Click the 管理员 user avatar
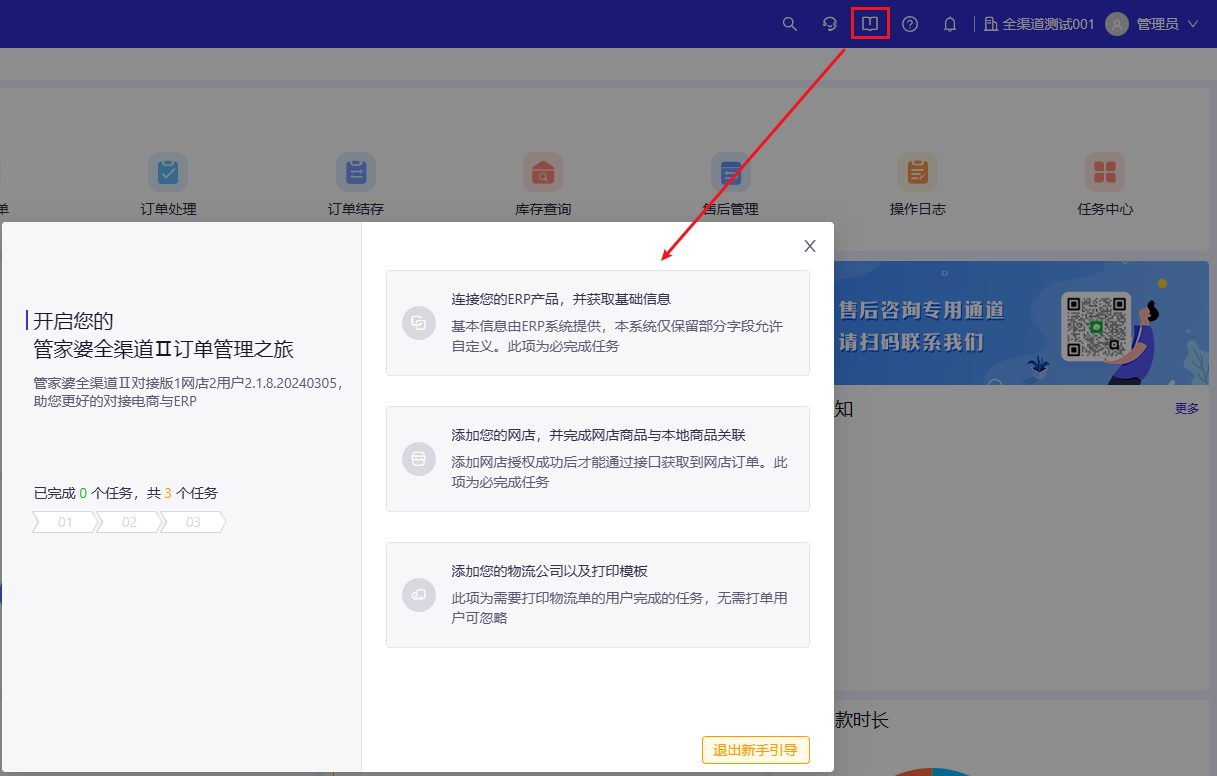 (1117, 24)
